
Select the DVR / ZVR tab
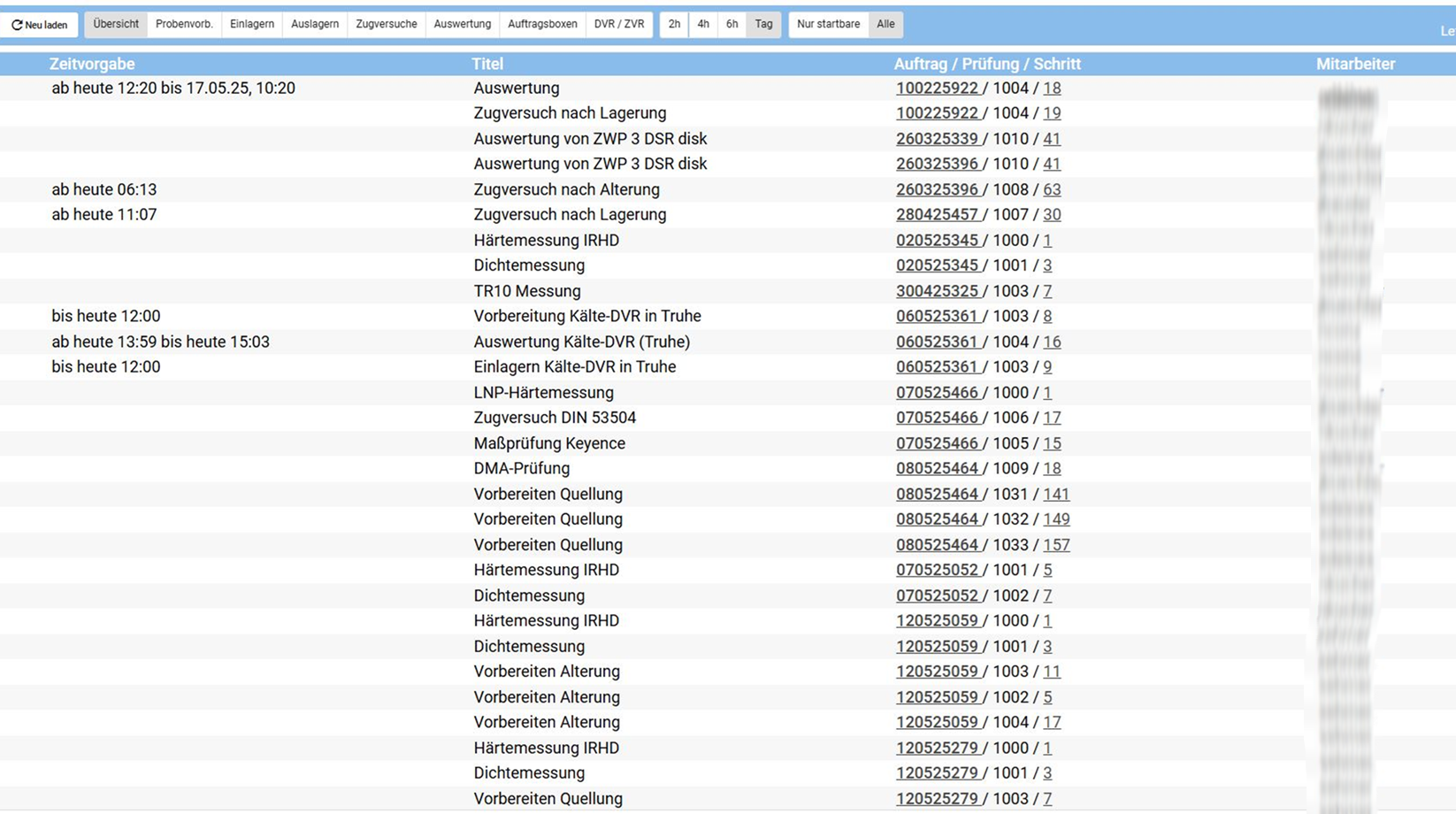pos(619,25)
